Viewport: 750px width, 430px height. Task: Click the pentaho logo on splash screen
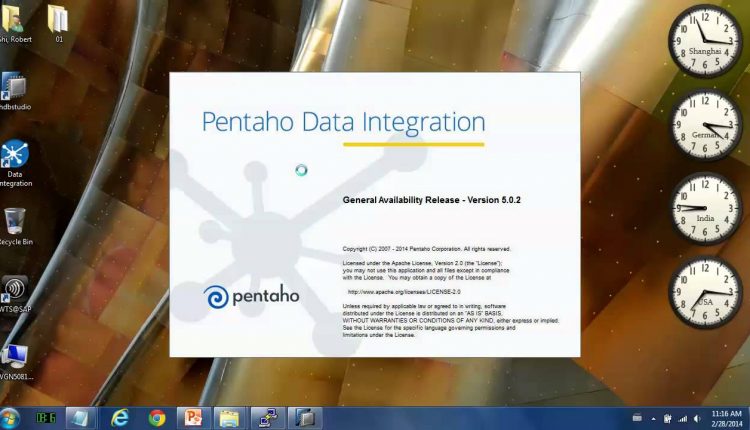coord(251,297)
